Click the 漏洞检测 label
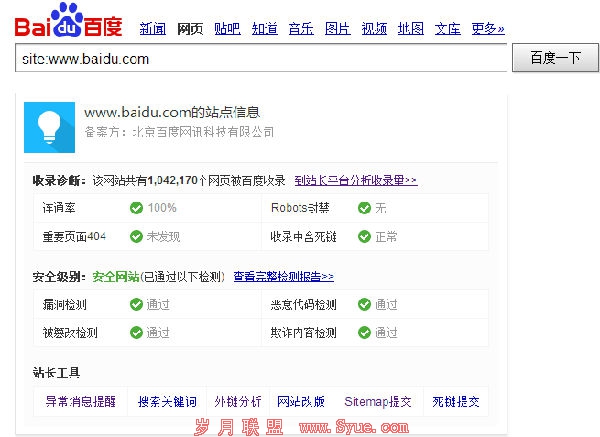The height and width of the screenshot is (437, 600). click(65, 305)
